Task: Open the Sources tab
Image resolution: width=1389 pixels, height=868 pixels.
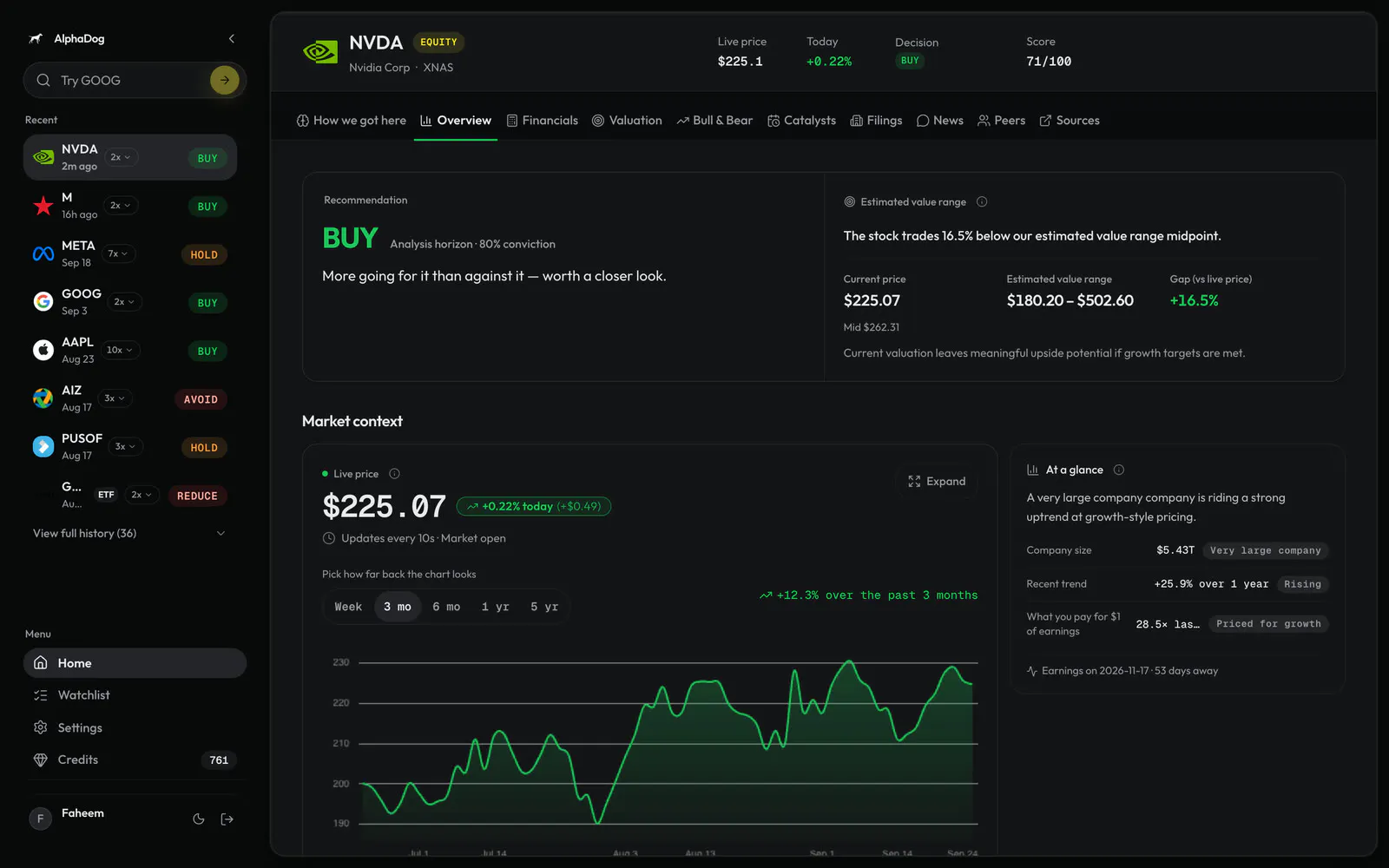Action: tap(1070, 121)
